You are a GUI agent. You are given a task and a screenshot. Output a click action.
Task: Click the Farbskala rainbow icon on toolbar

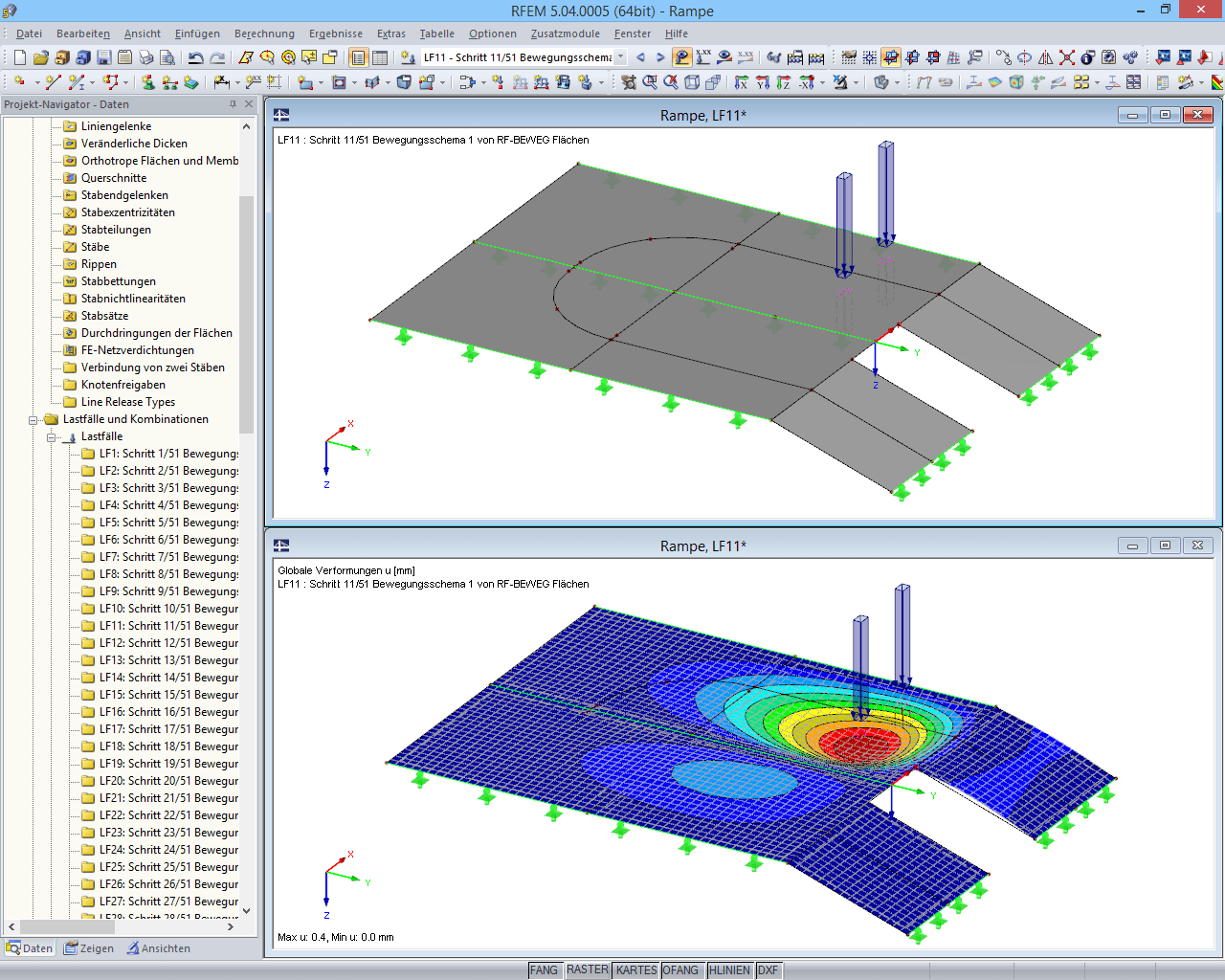(x=1216, y=80)
